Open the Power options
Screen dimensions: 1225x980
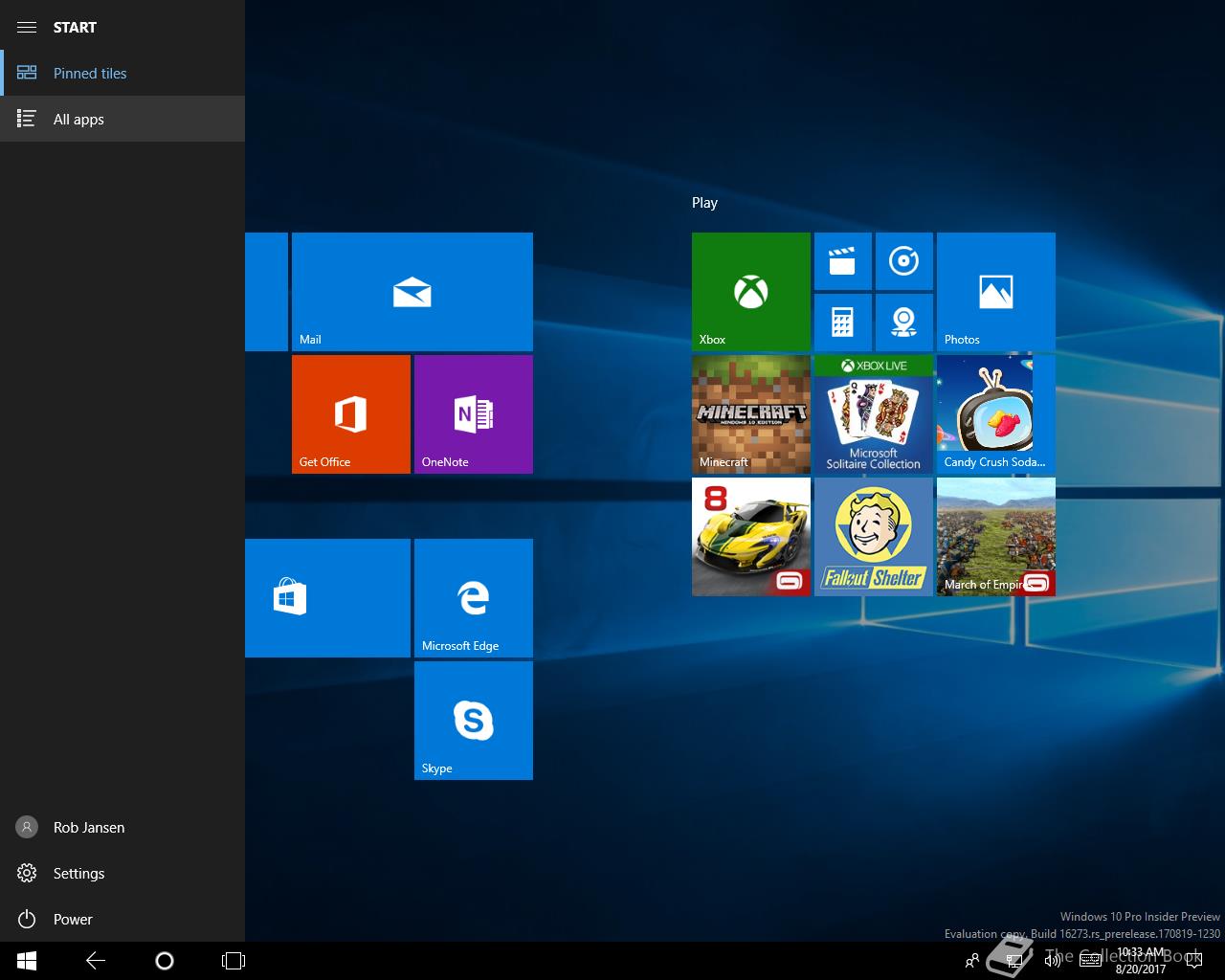[x=122, y=919]
